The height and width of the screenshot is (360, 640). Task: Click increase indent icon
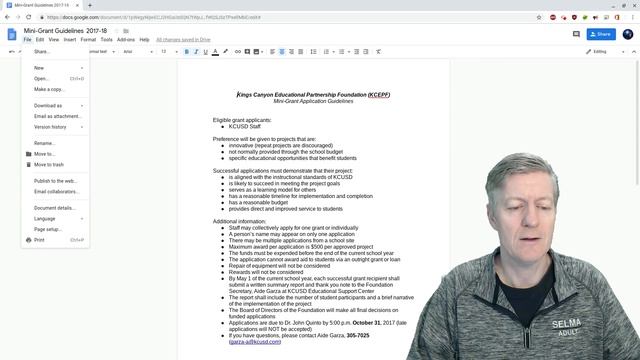366,52
